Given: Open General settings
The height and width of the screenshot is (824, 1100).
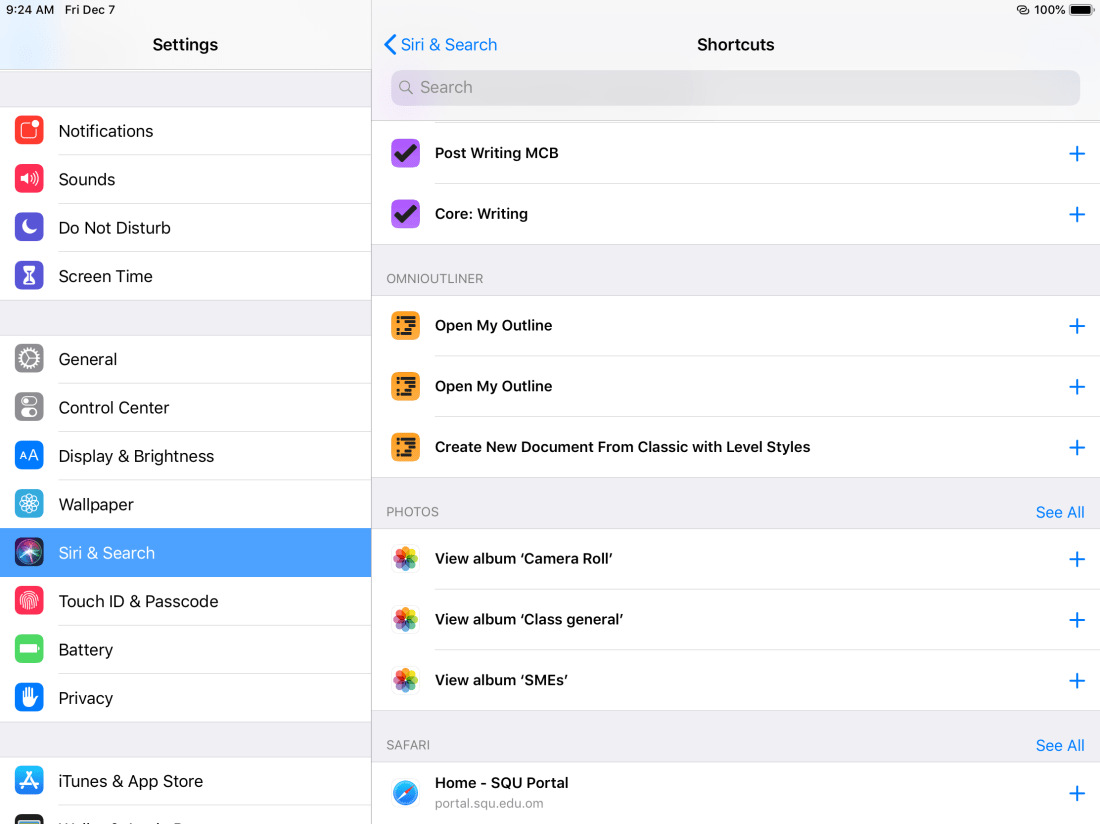Looking at the screenshot, I should [88, 359].
